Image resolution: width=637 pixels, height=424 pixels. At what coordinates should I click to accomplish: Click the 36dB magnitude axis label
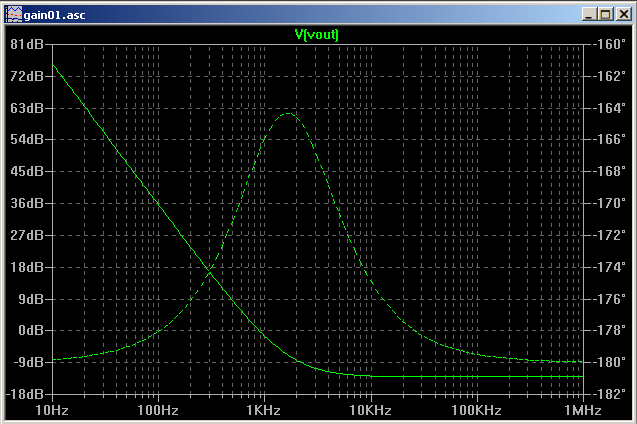click(x=27, y=203)
